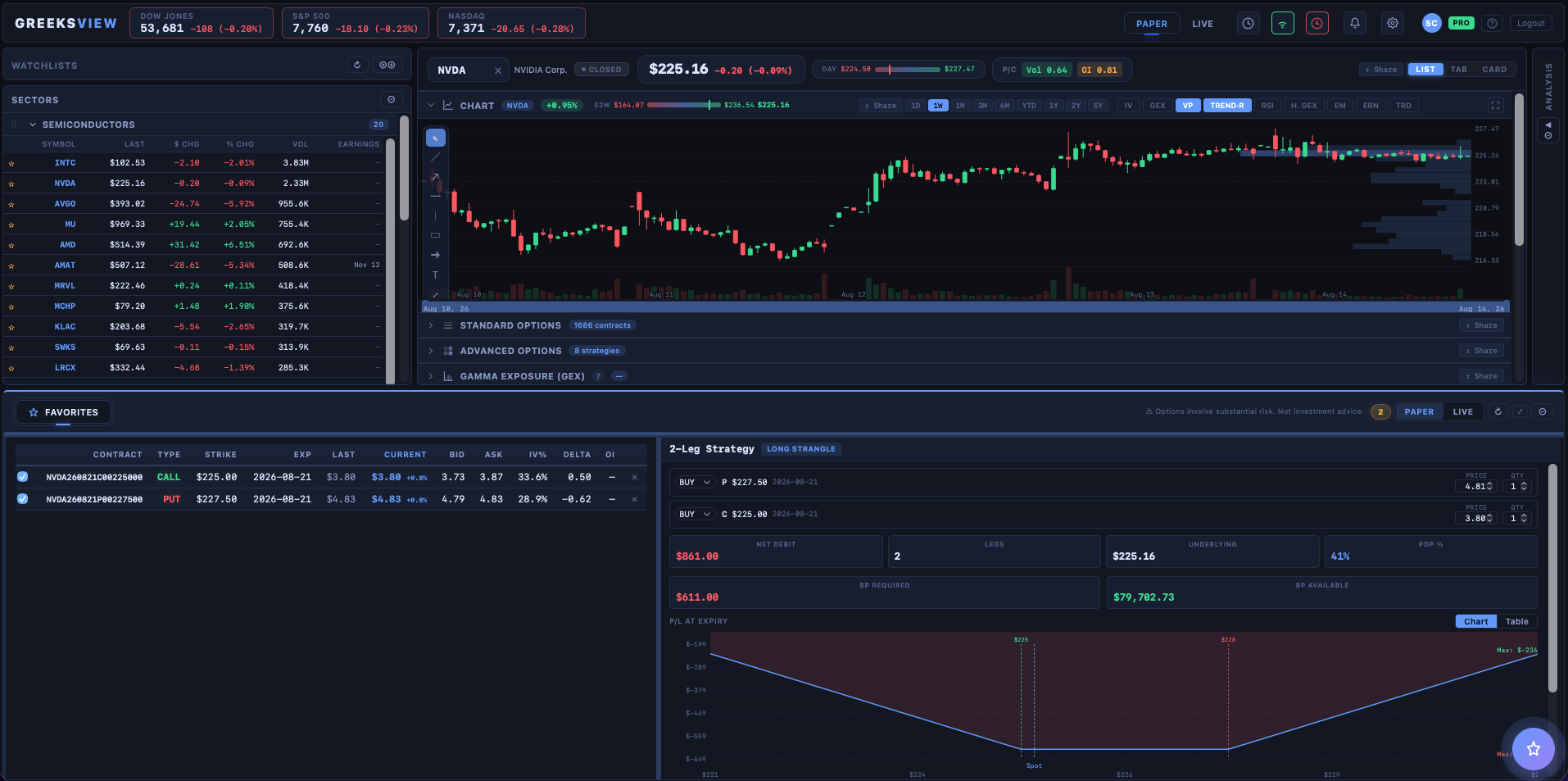This screenshot has width=1568, height=781.
Task: Uncheck the NVDA call contract checkbox
Action: (x=23, y=477)
